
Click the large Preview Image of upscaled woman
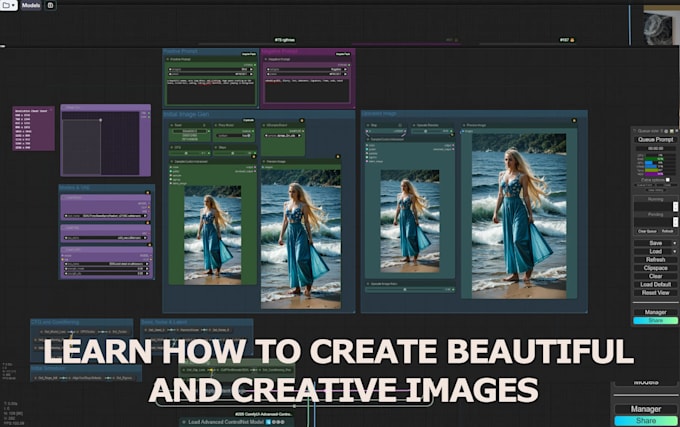[x=517, y=215]
